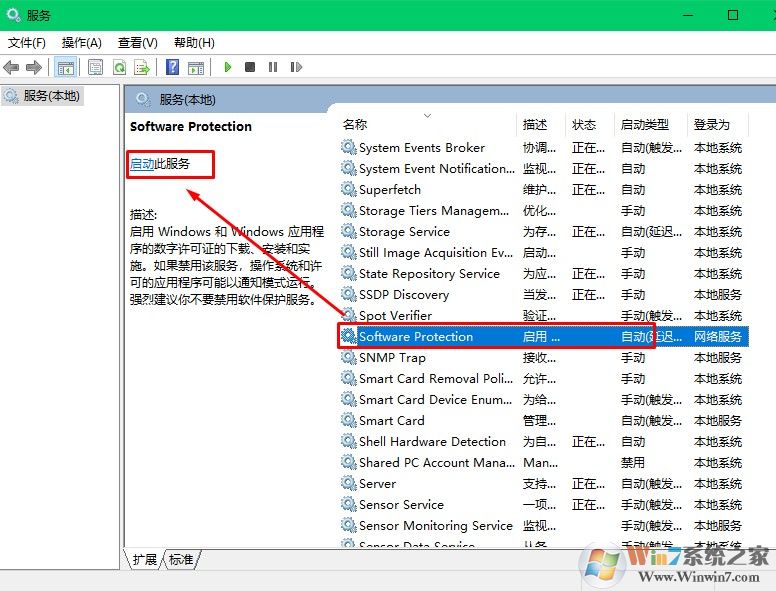776x591 pixels.
Task: Stop service with the square stop icon
Action: (x=250, y=67)
